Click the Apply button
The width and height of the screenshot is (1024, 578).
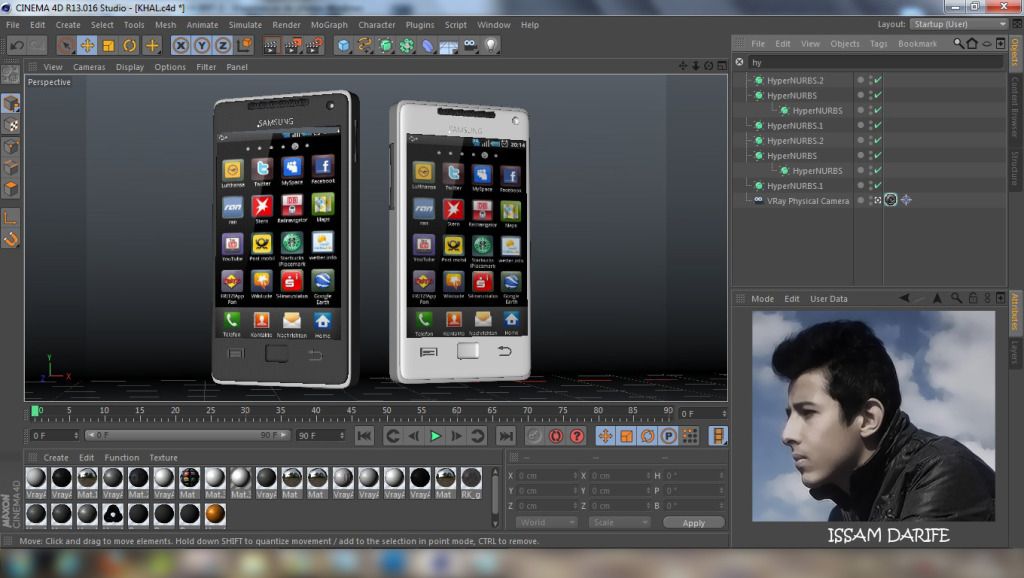coord(694,522)
